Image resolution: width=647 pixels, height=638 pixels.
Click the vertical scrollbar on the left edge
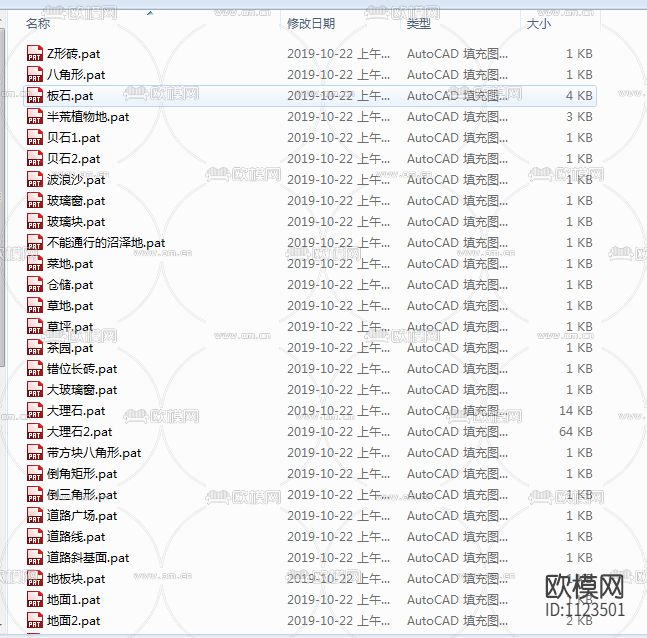point(2,198)
